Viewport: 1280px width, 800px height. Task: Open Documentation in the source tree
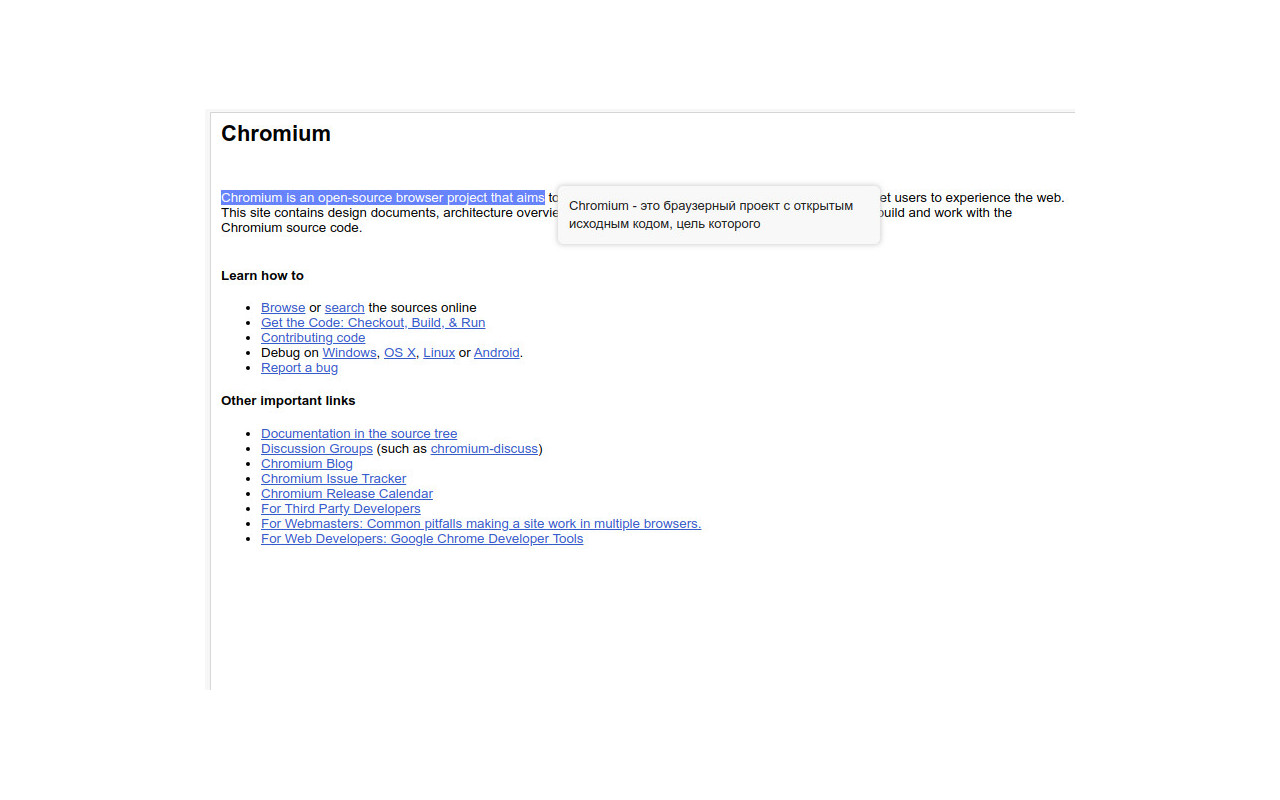click(359, 434)
